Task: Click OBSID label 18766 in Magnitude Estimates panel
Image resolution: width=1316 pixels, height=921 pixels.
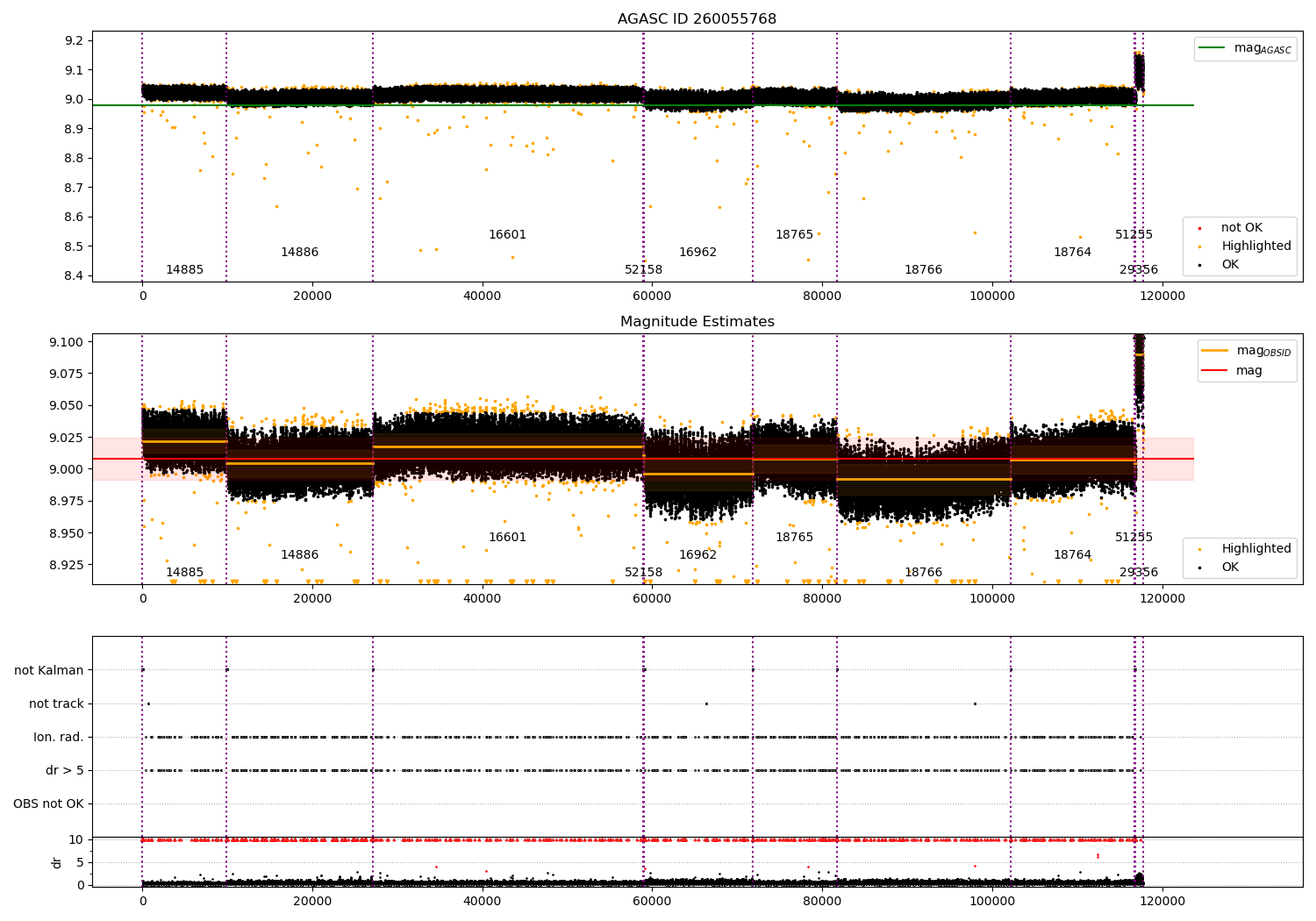Action: pyautogui.click(x=923, y=572)
